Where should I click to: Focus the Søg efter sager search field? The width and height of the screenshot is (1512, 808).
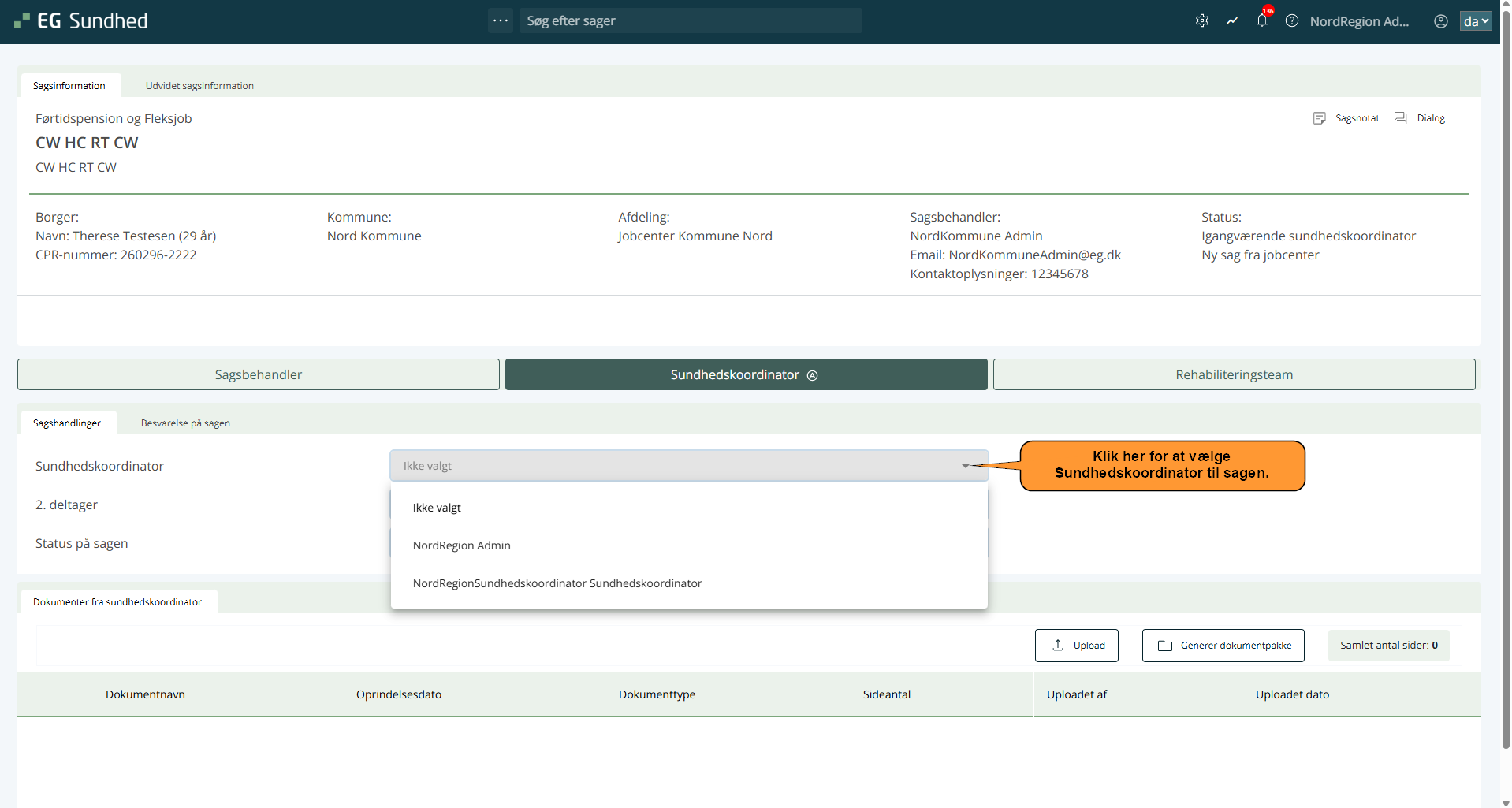point(690,21)
